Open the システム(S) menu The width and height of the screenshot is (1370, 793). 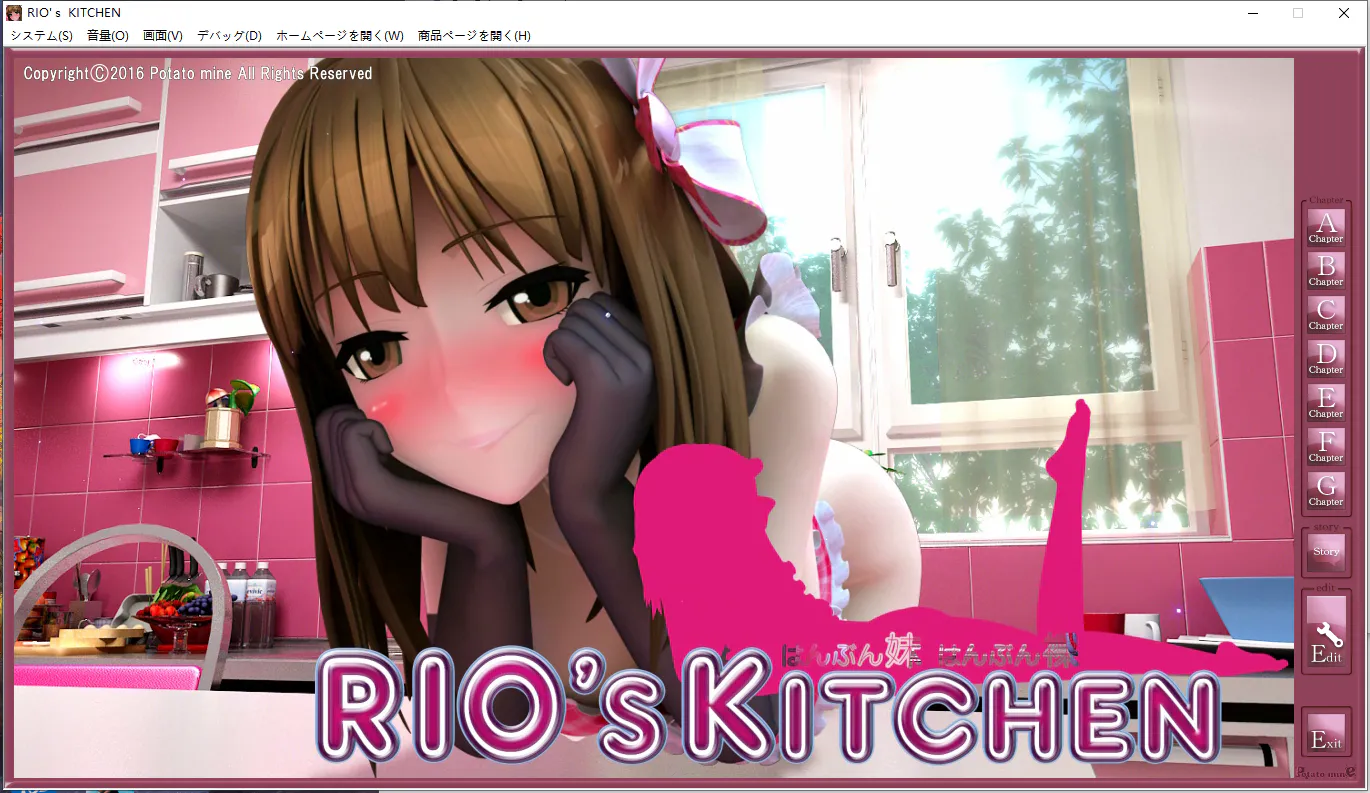point(41,36)
